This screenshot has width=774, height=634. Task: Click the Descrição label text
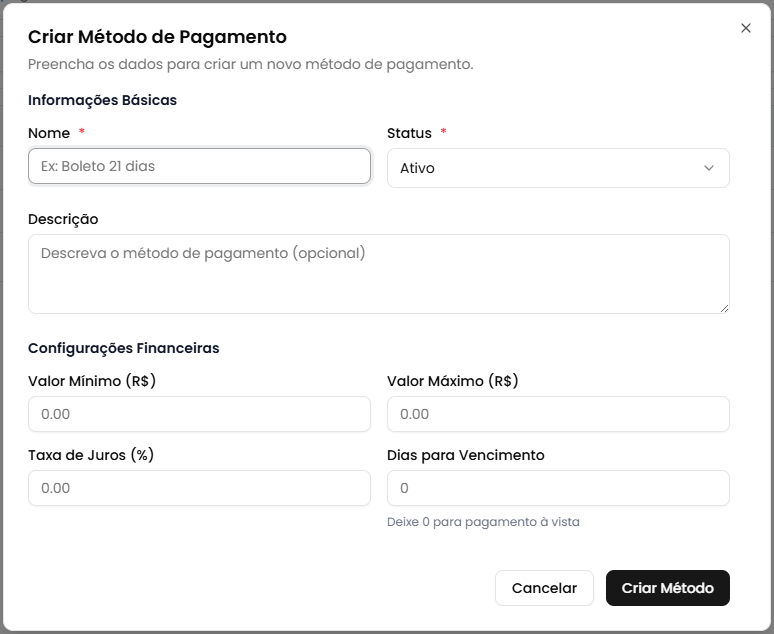[x=63, y=219]
